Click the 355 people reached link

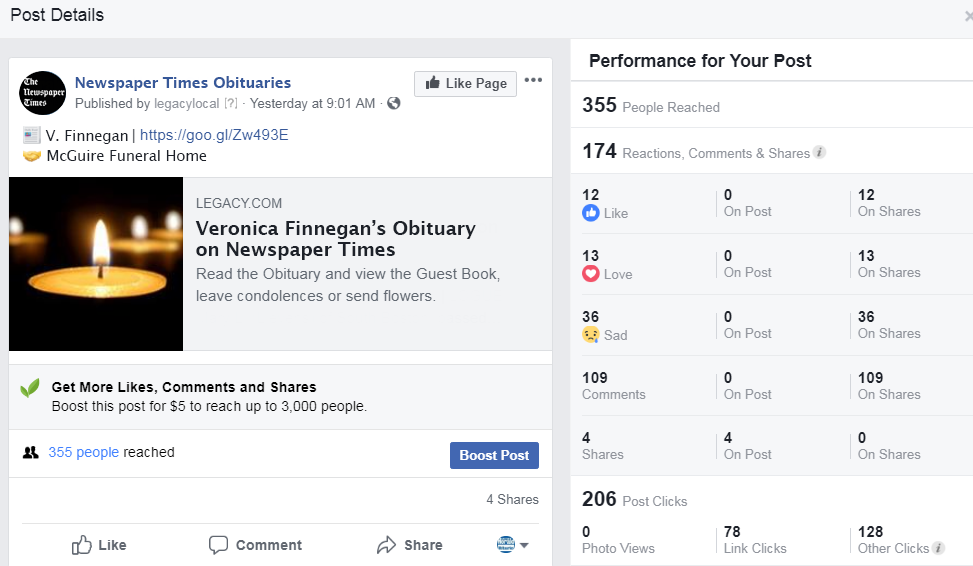83,452
